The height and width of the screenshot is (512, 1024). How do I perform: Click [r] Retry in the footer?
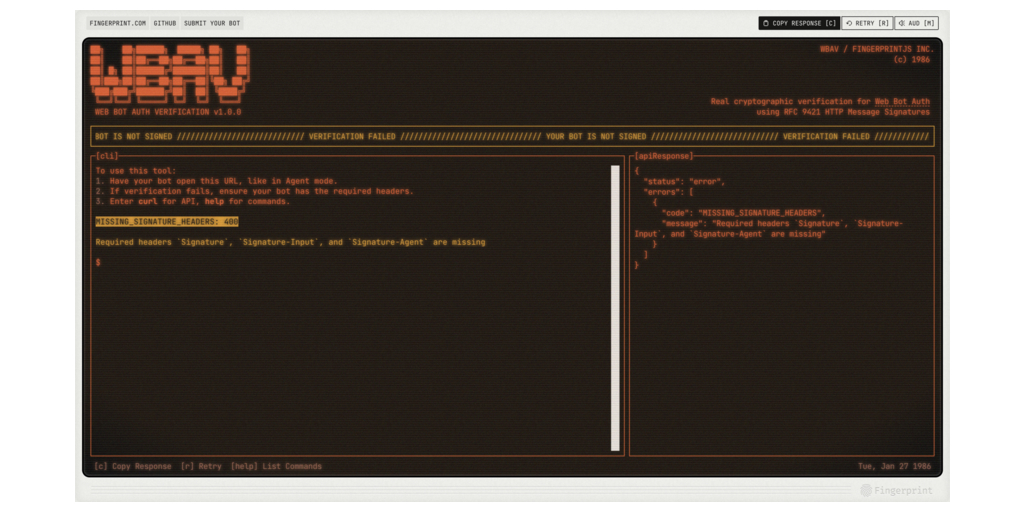point(201,467)
